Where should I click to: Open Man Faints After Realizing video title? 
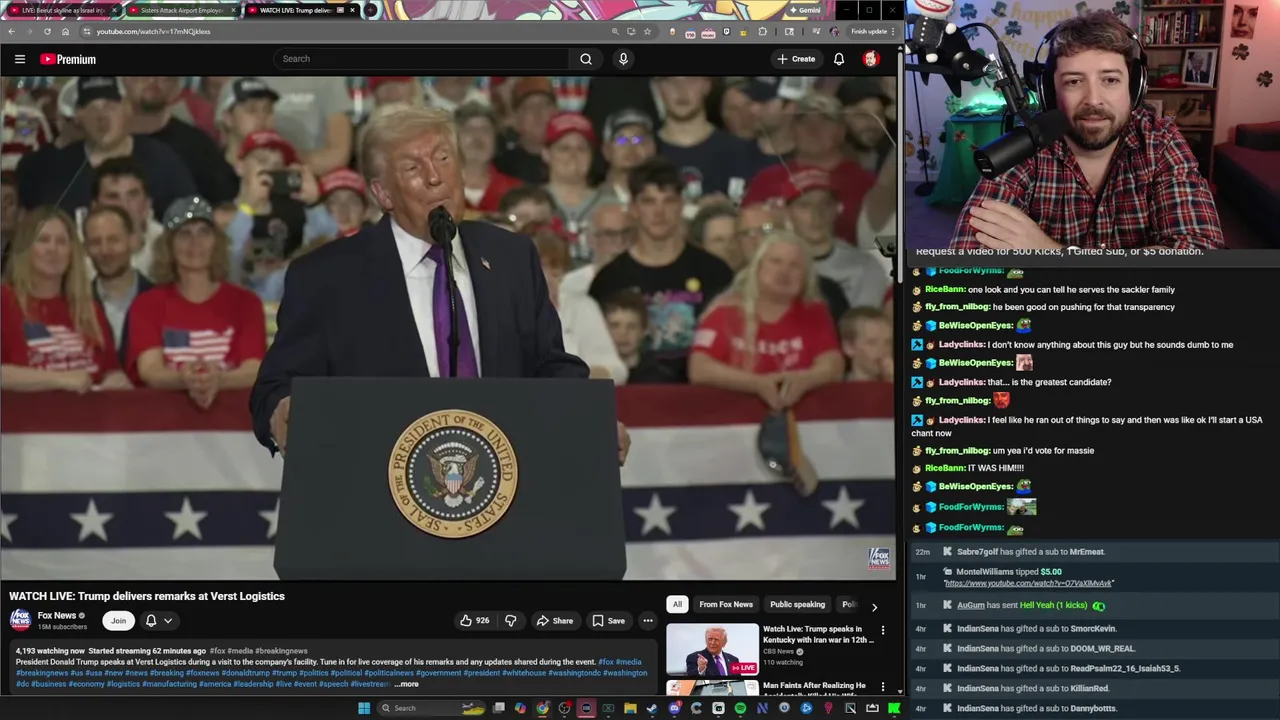click(x=815, y=690)
